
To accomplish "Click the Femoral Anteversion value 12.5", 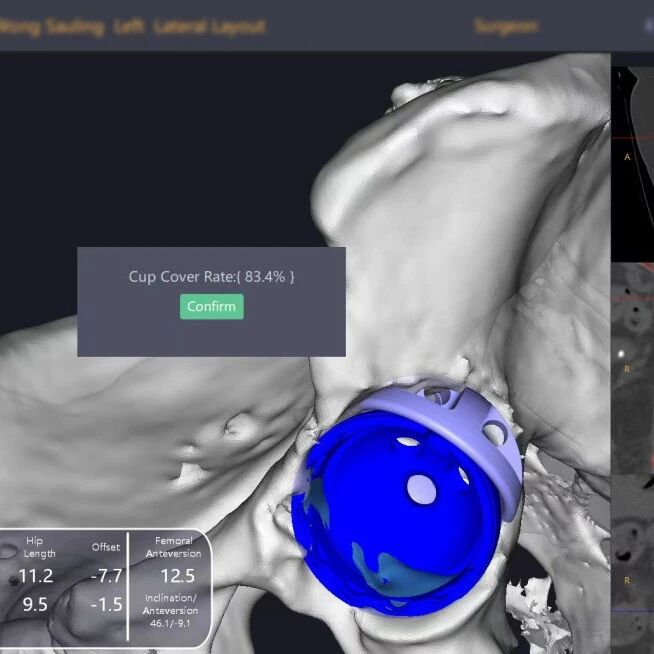I will point(178,576).
